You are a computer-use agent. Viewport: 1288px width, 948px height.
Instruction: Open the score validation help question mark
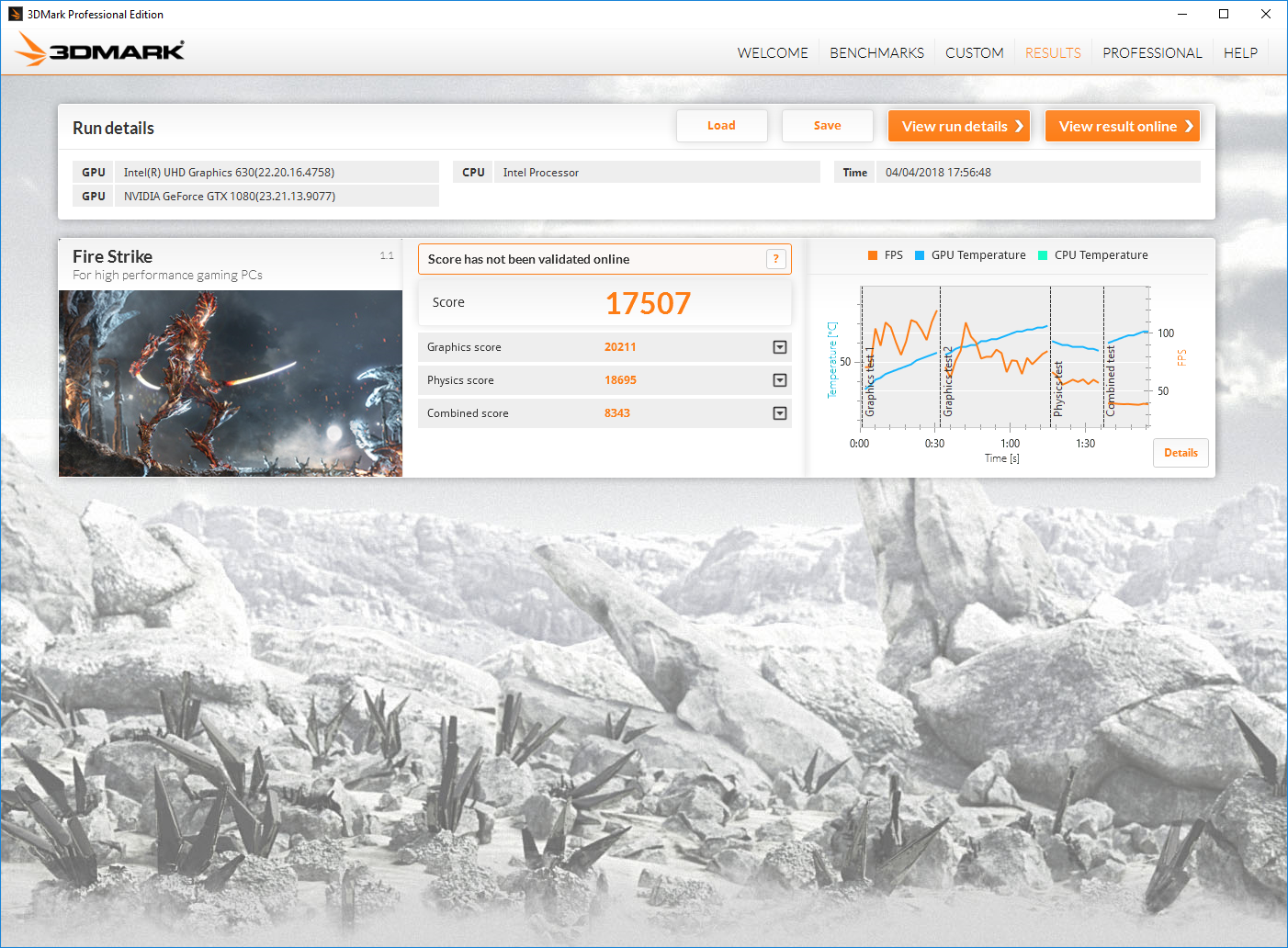[776, 259]
